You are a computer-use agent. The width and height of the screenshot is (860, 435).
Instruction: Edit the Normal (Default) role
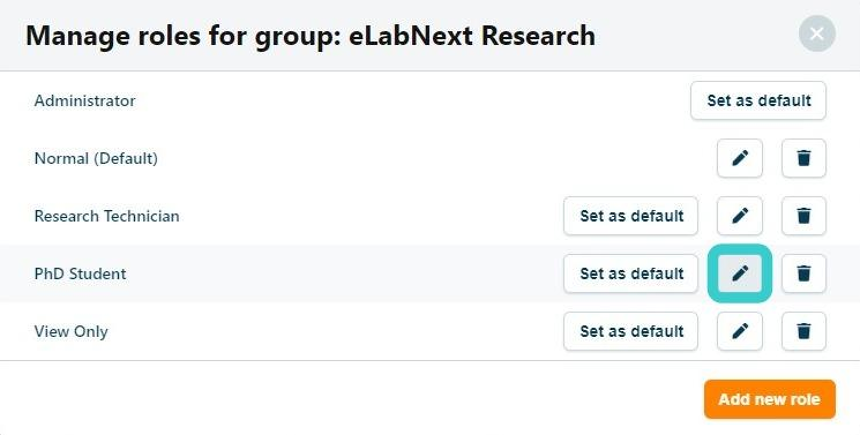739,158
